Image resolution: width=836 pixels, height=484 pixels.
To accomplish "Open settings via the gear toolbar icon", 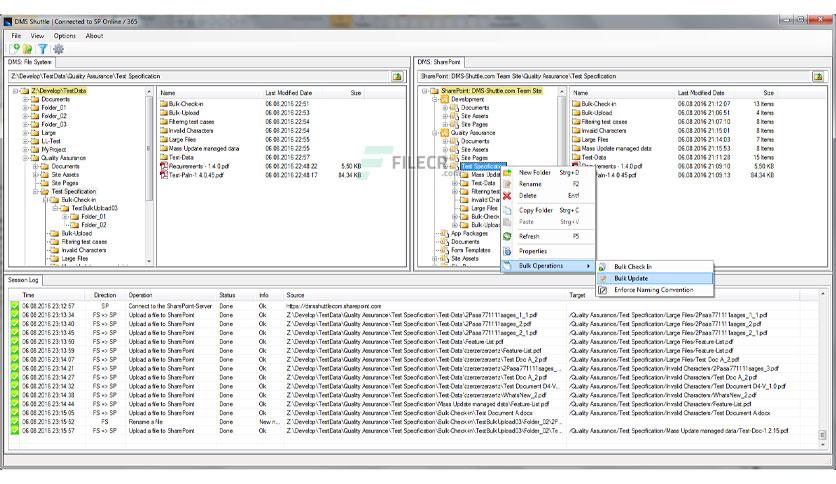I will click(x=58, y=49).
